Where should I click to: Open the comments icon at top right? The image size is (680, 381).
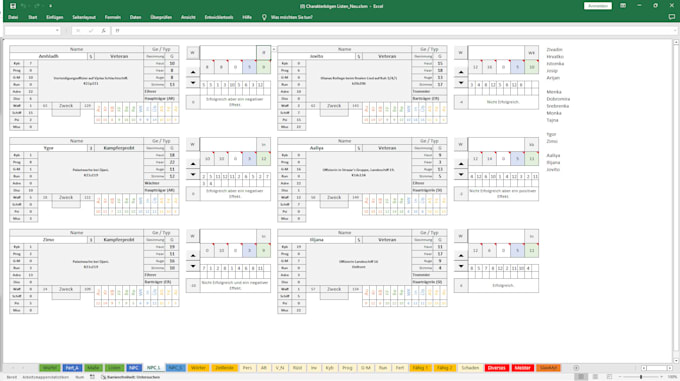pos(672,17)
